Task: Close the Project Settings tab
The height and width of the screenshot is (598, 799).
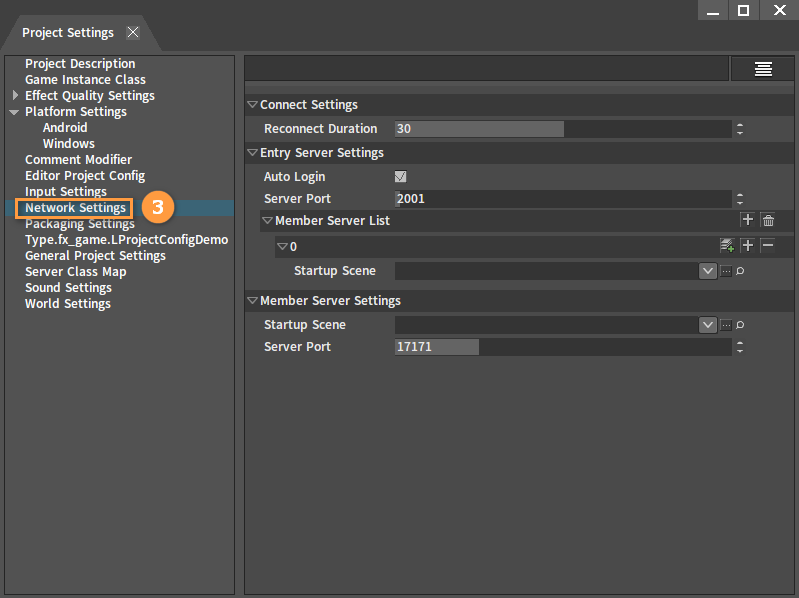Action: 133,33
